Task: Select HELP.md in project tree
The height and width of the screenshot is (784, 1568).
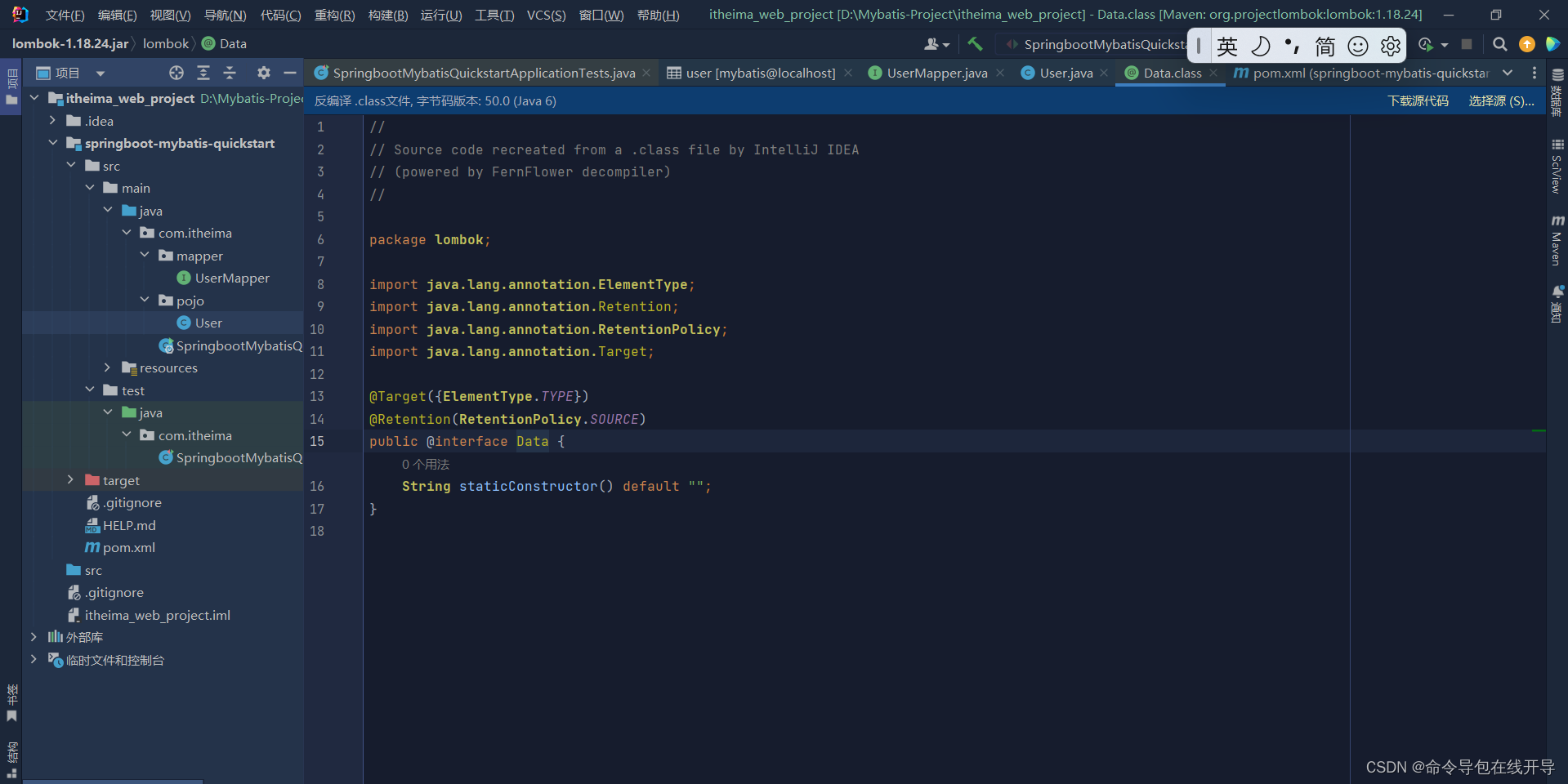Action: [129, 525]
